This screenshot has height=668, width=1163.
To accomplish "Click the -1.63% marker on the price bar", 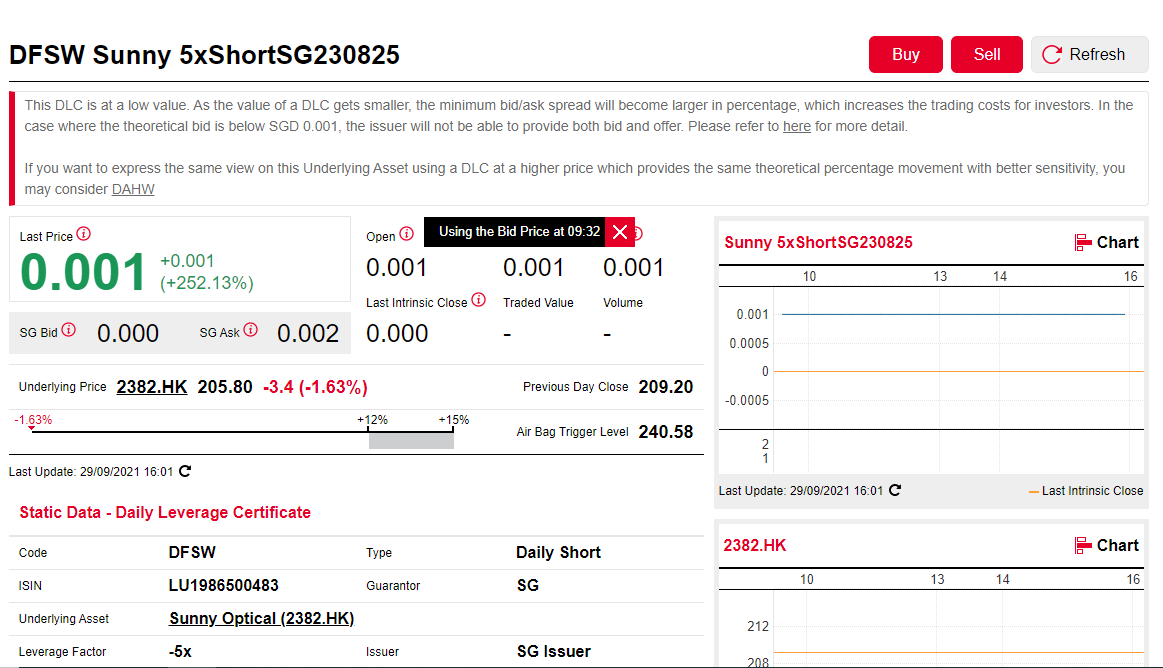I will [33, 420].
